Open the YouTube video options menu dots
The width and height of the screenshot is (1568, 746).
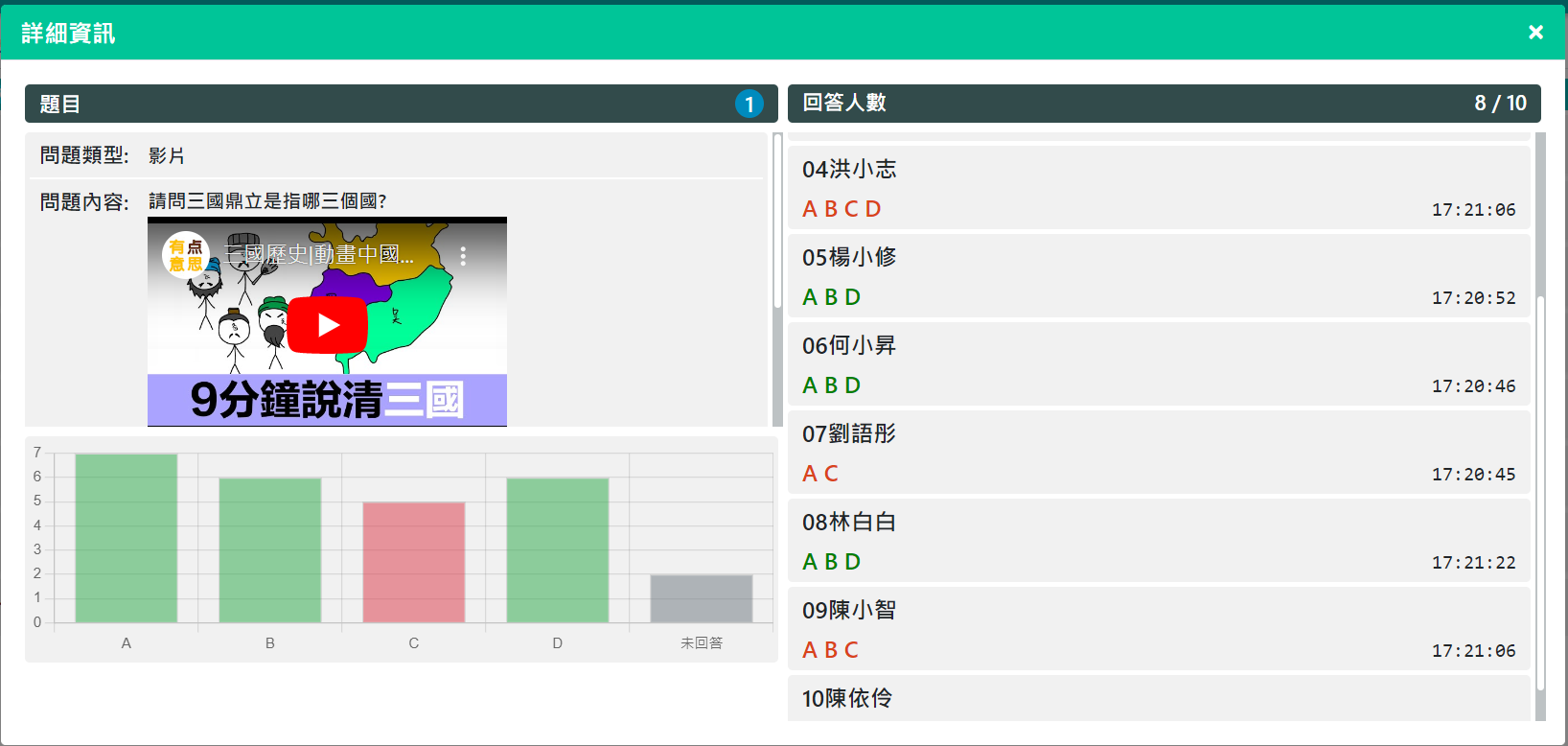point(463,256)
